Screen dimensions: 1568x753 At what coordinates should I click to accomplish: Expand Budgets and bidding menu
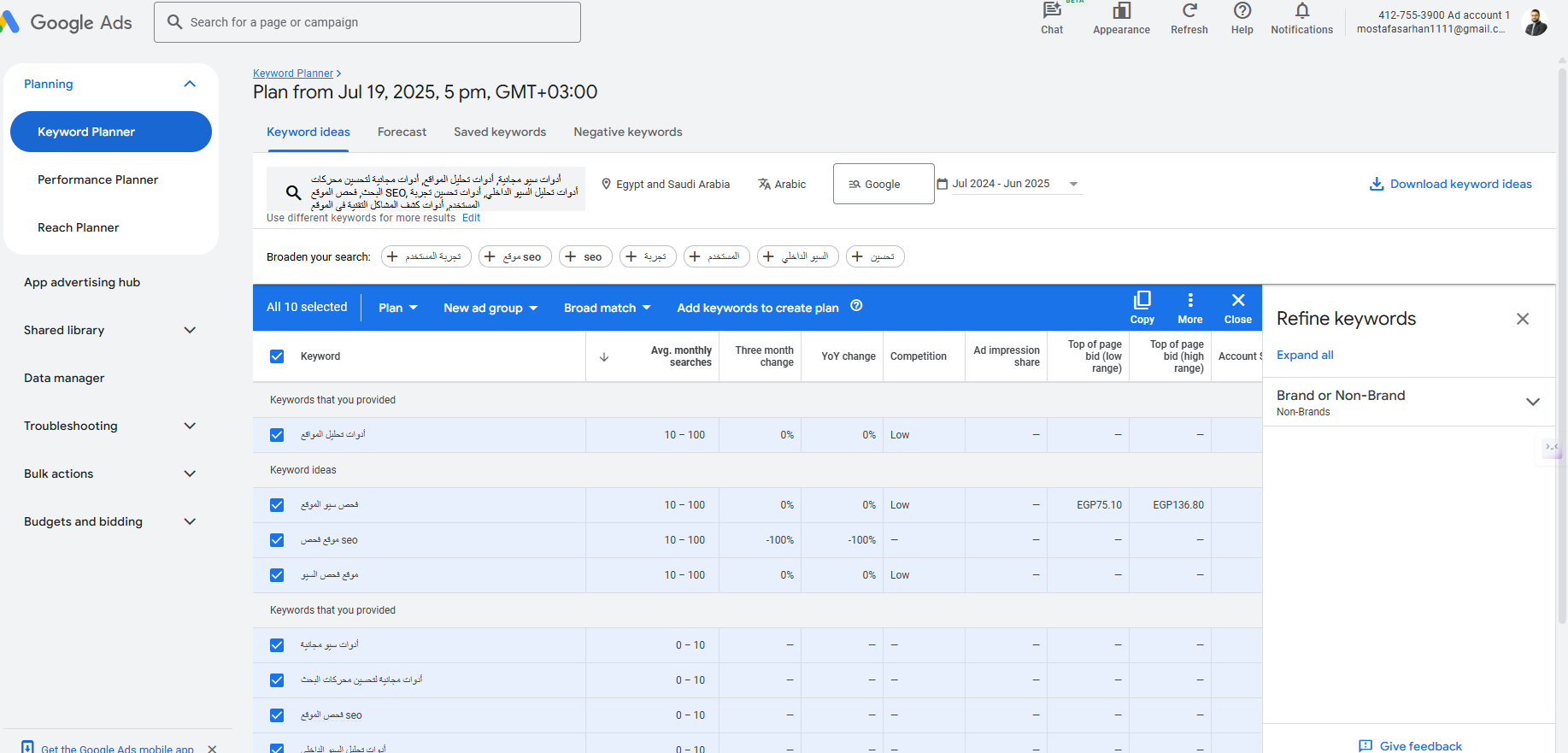[190, 521]
